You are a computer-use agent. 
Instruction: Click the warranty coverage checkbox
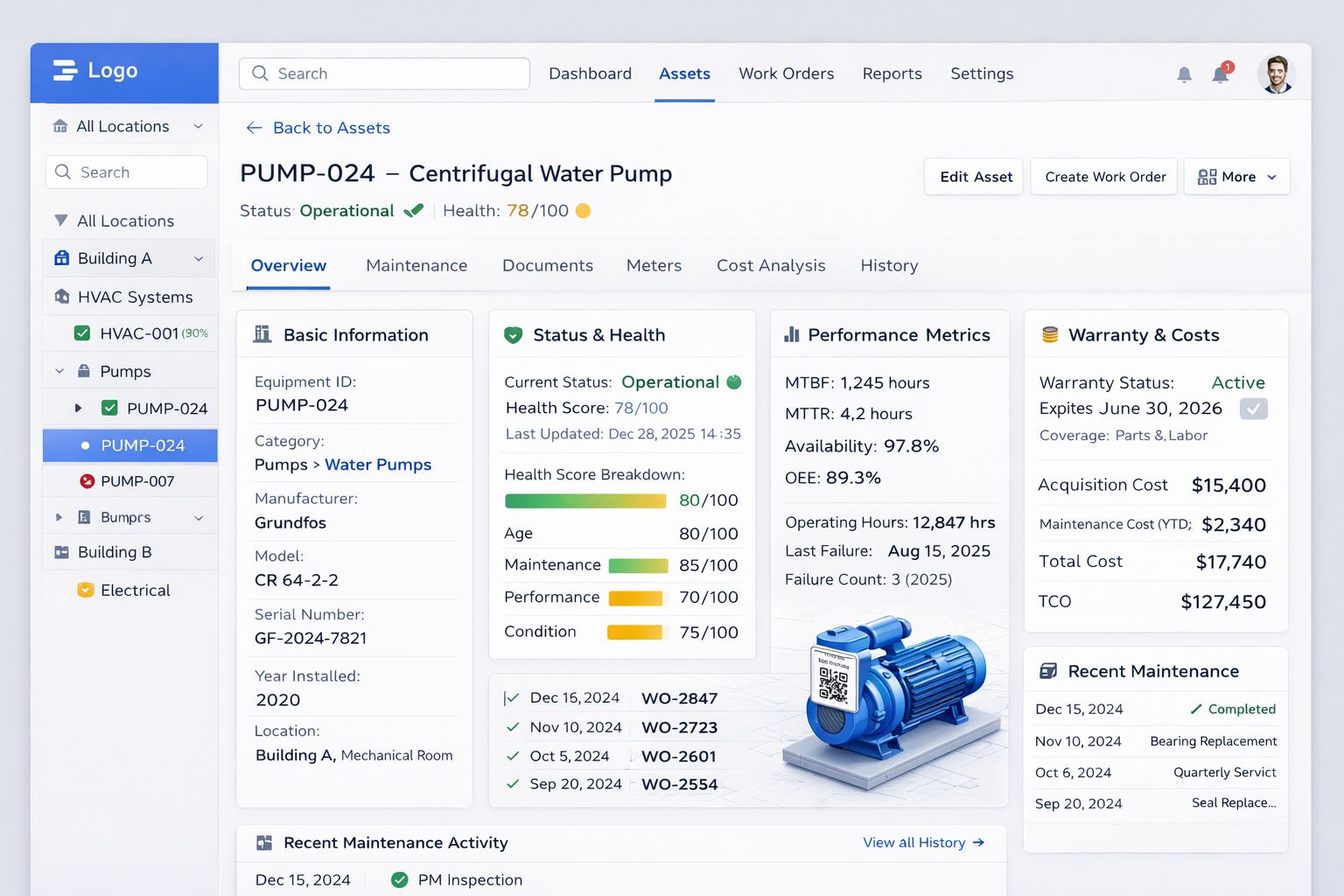(1253, 409)
